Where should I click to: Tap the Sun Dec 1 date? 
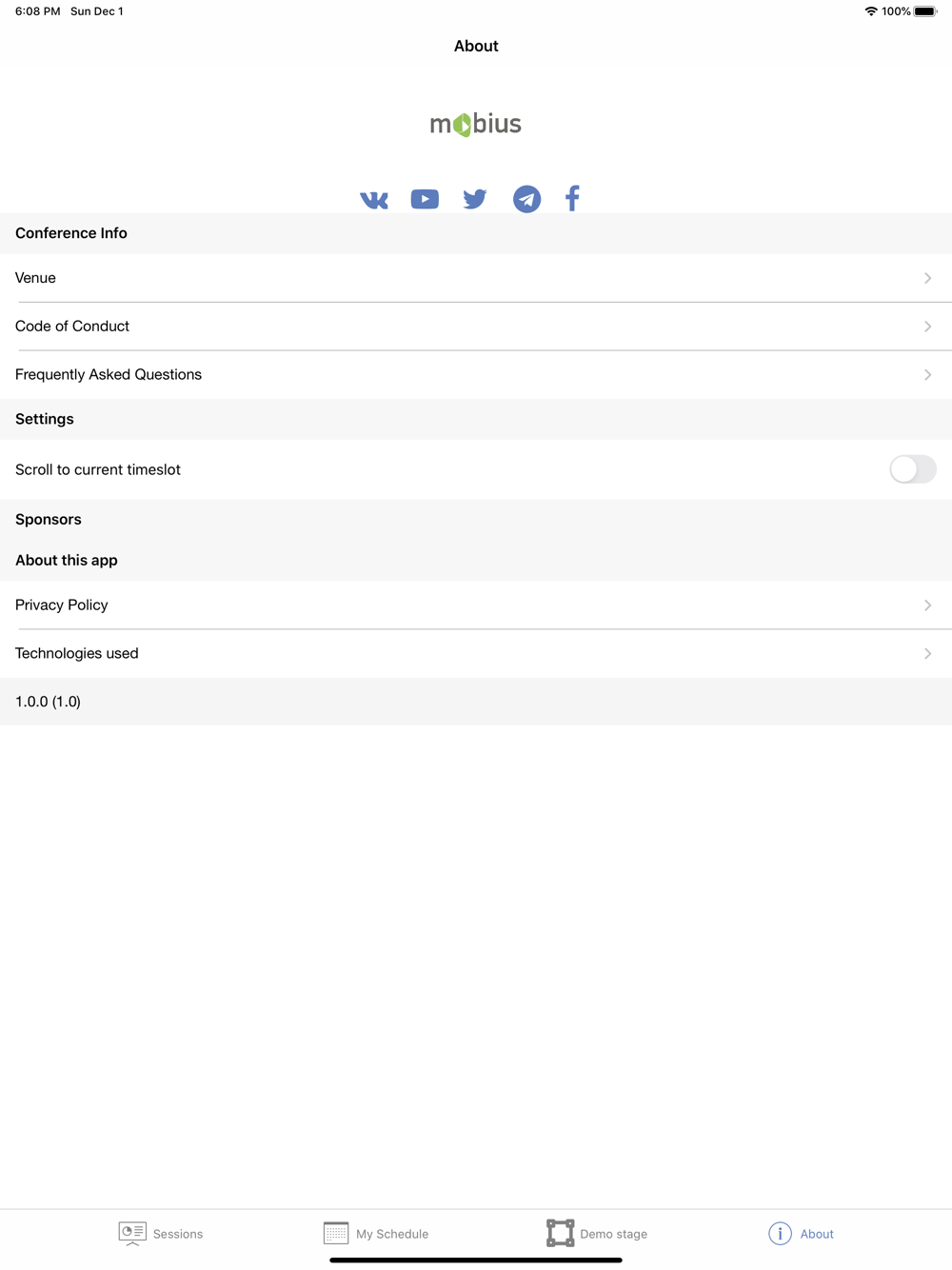click(x=97, y=11)
